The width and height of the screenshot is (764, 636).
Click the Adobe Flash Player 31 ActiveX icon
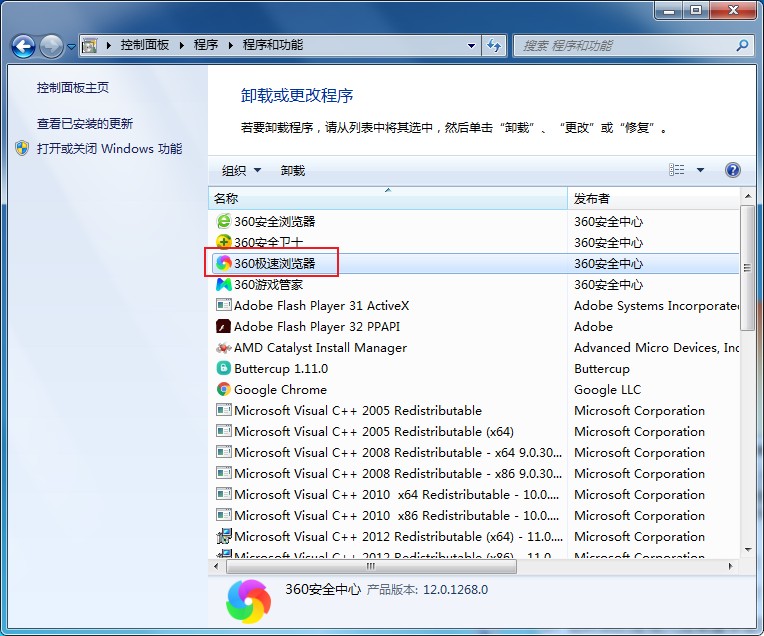(x=223, y=305)
